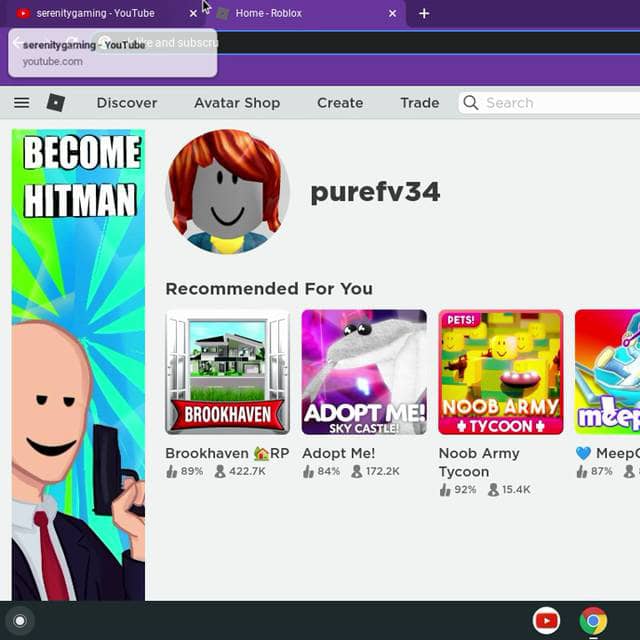The image size is (640, 640).
Task: Close the Home - Roblox tab
Action: (x=392, y=13)
